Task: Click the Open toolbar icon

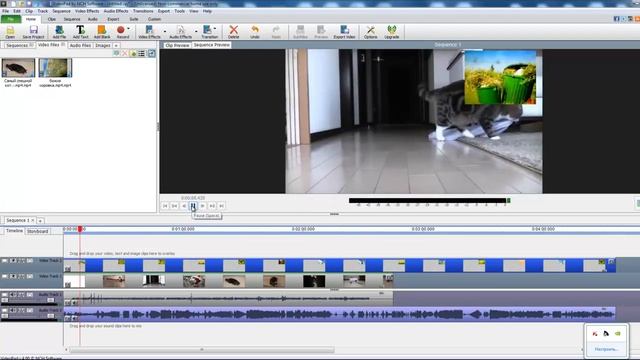Action: coord(10,32)
